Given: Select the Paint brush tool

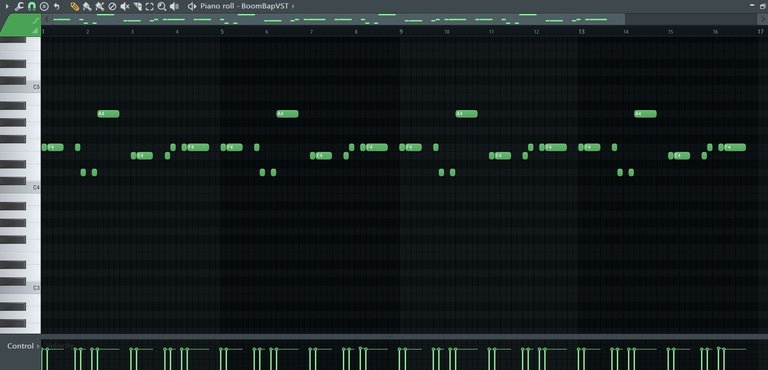Looking at the screenshot, I should coord(87,6).
